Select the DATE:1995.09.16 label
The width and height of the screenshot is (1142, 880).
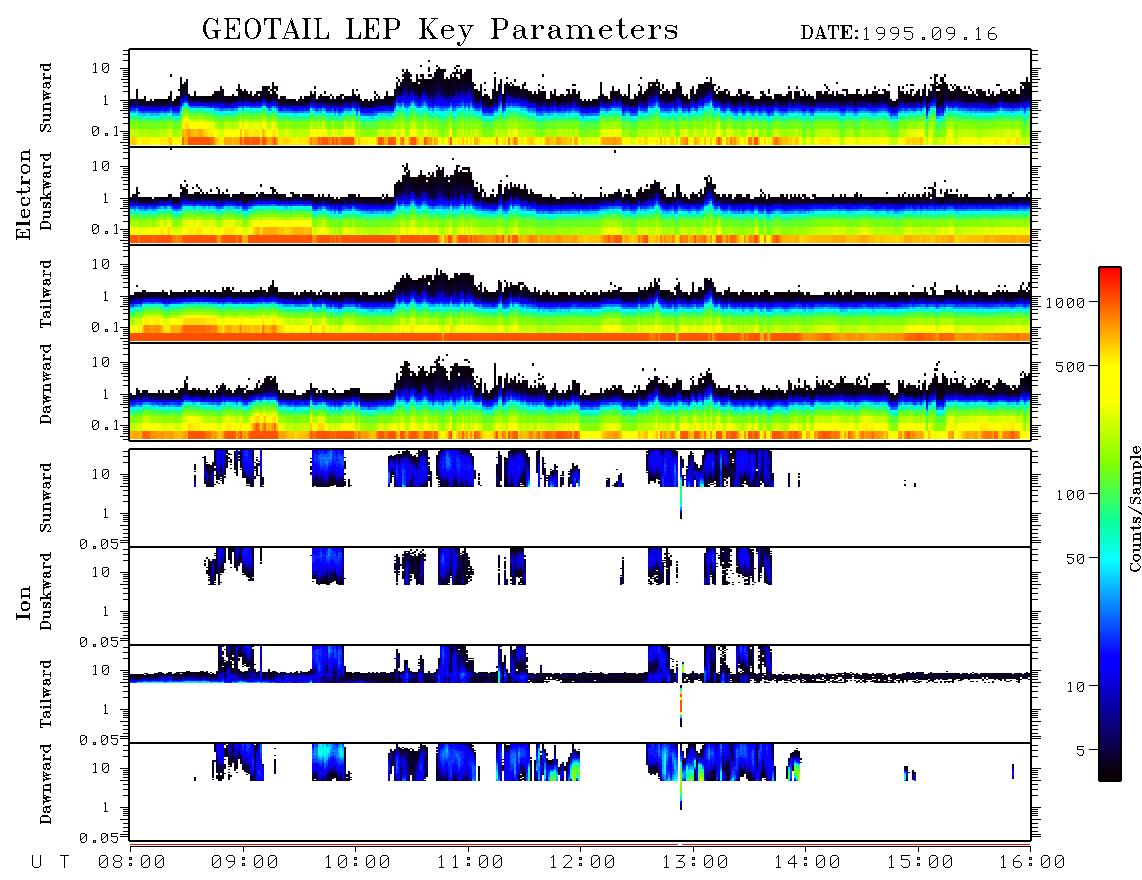click(899, 34)
